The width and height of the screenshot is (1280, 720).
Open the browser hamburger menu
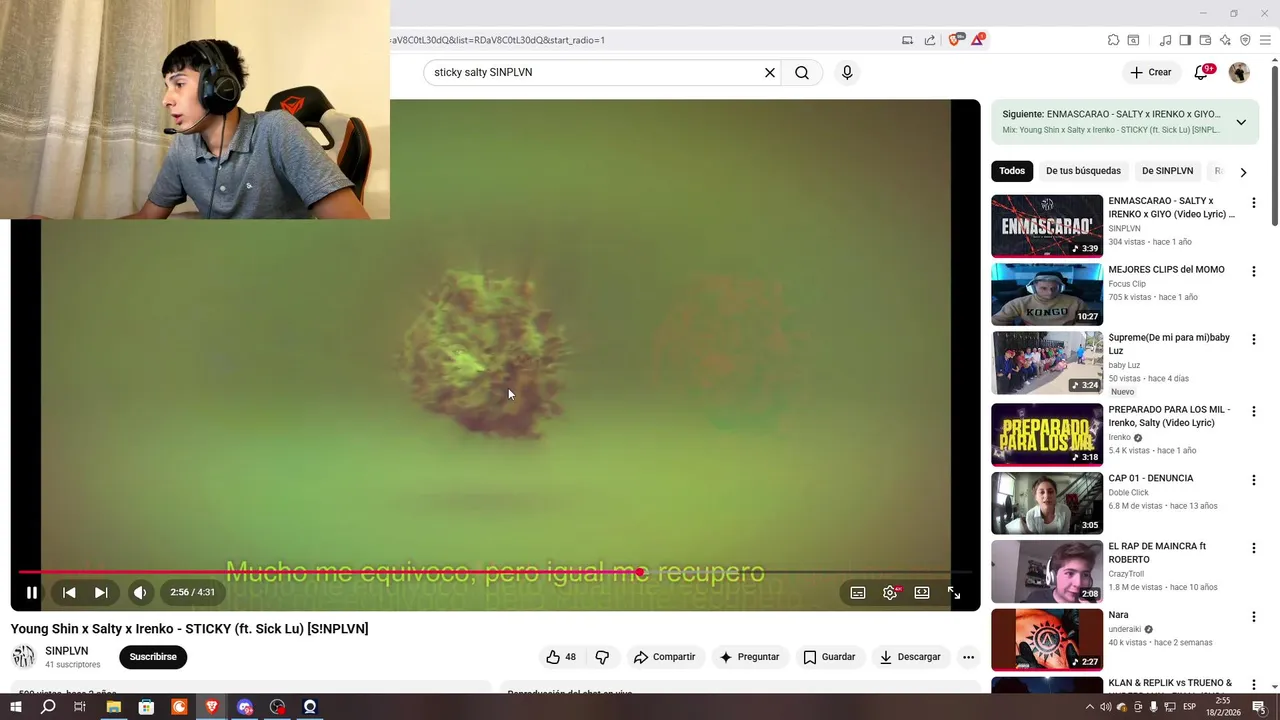tap(1265, 40)
